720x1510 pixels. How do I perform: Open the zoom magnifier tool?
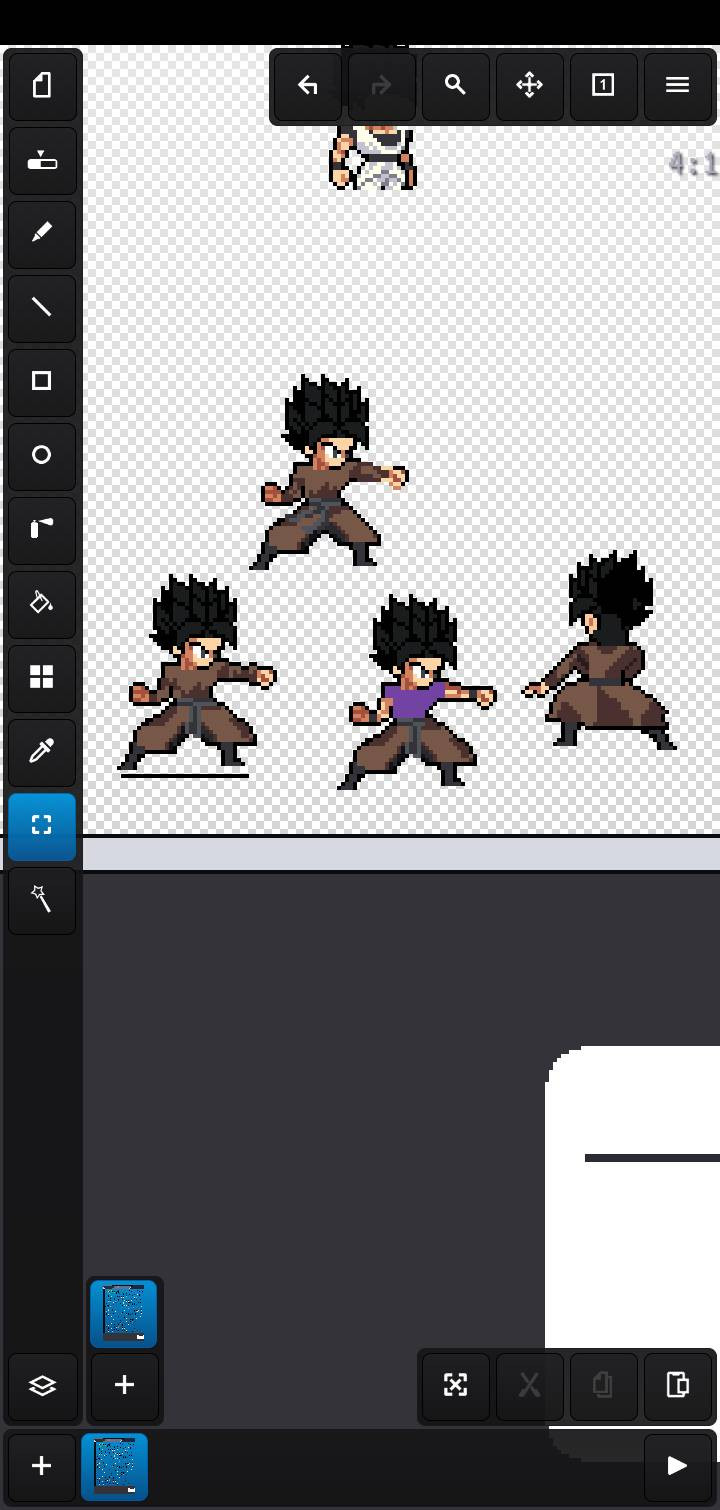pos(456,86)
